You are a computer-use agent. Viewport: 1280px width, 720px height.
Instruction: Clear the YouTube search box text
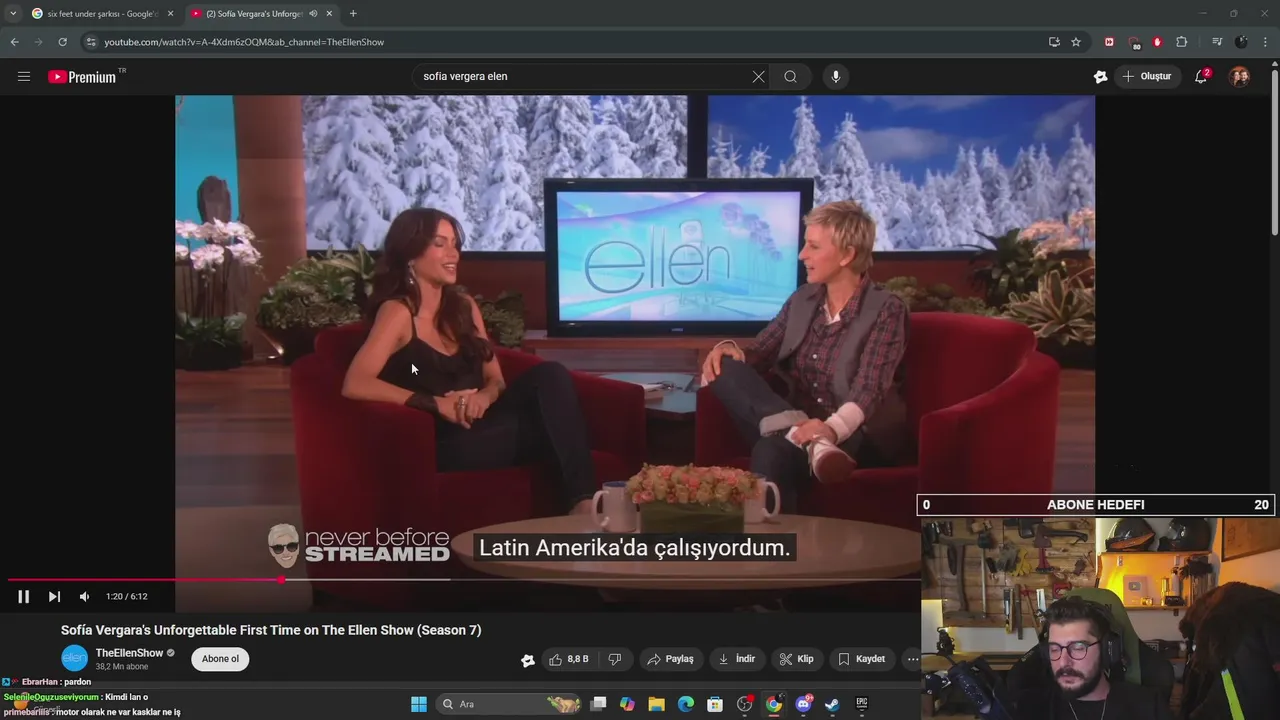[x=758, y=76]
